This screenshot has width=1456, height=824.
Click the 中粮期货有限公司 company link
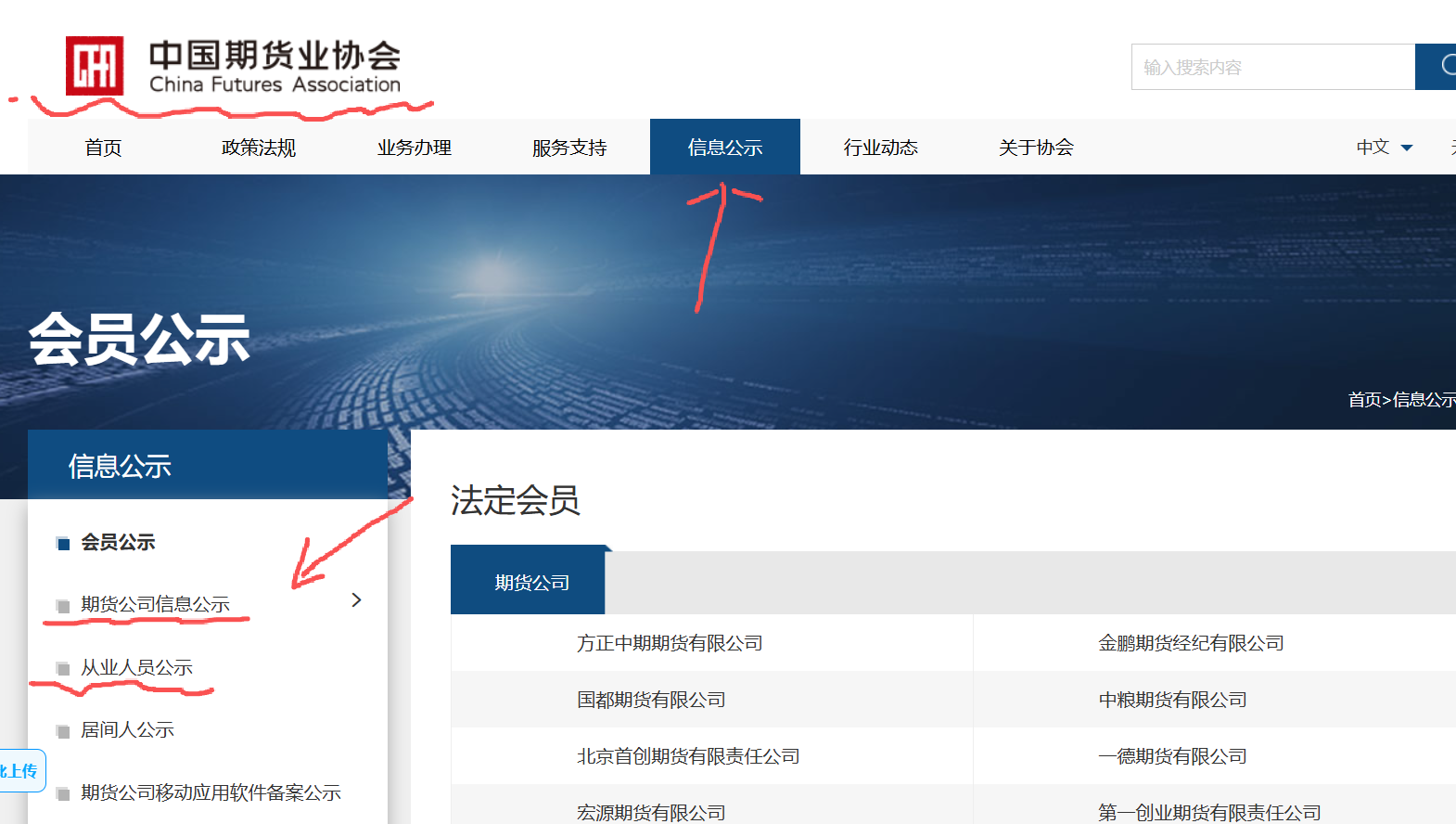click(1172, 700)
